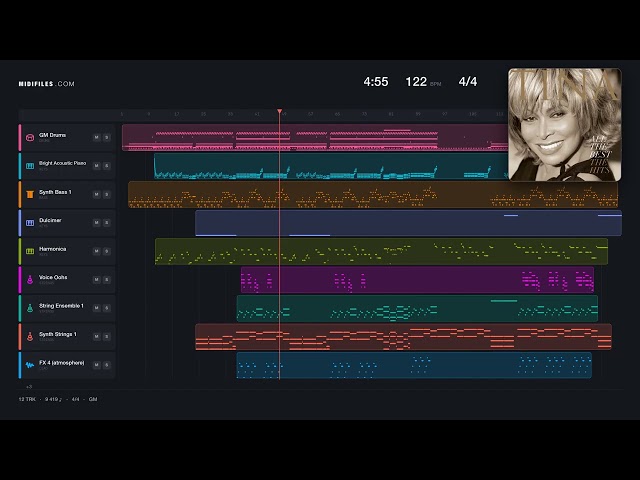Select the Bright Acoustic Piano track name
The height and width of the screenshot is (480, 640).
(x=62, y=163)
